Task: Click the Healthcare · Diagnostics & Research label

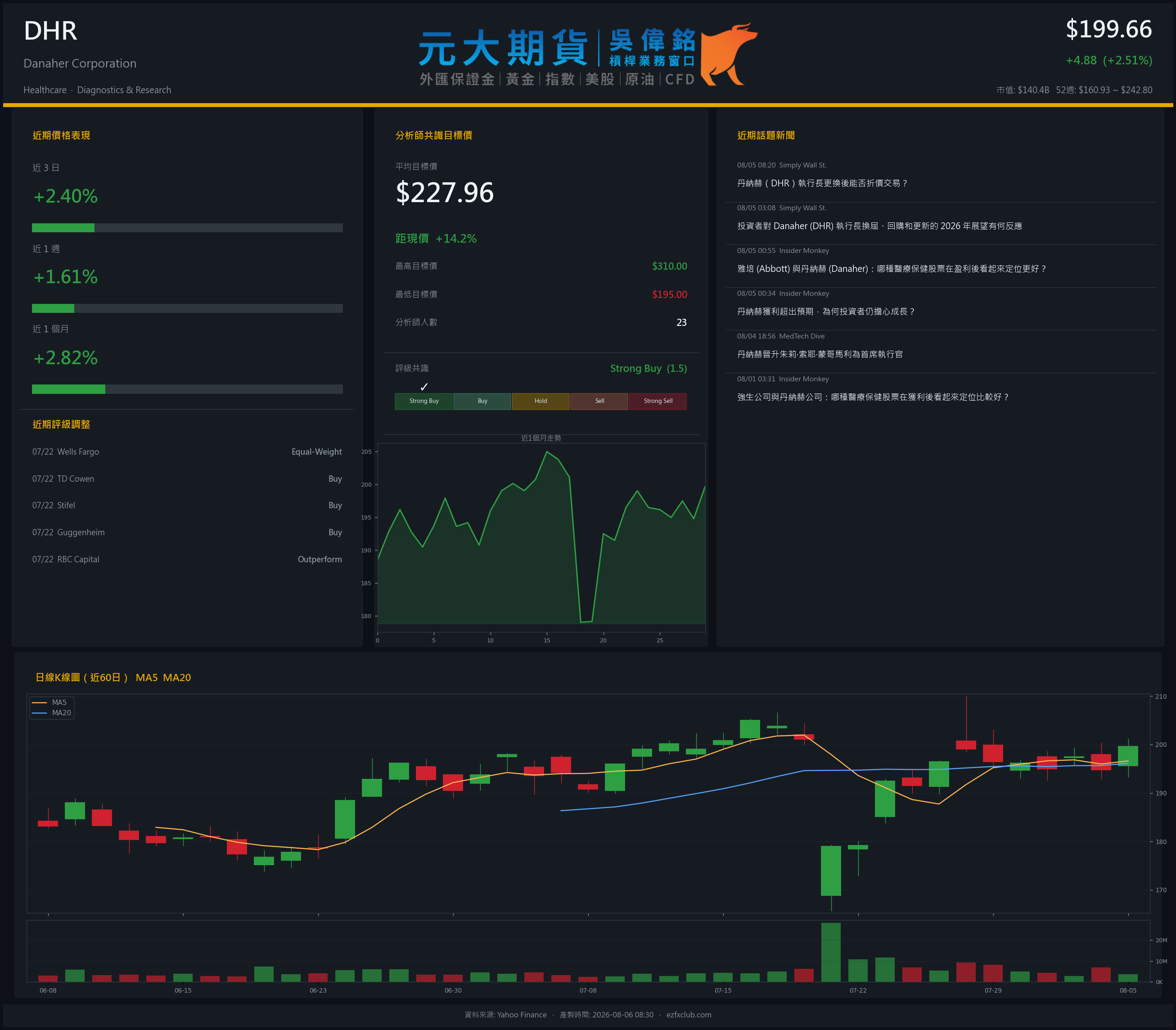Action: pos(97,90)
